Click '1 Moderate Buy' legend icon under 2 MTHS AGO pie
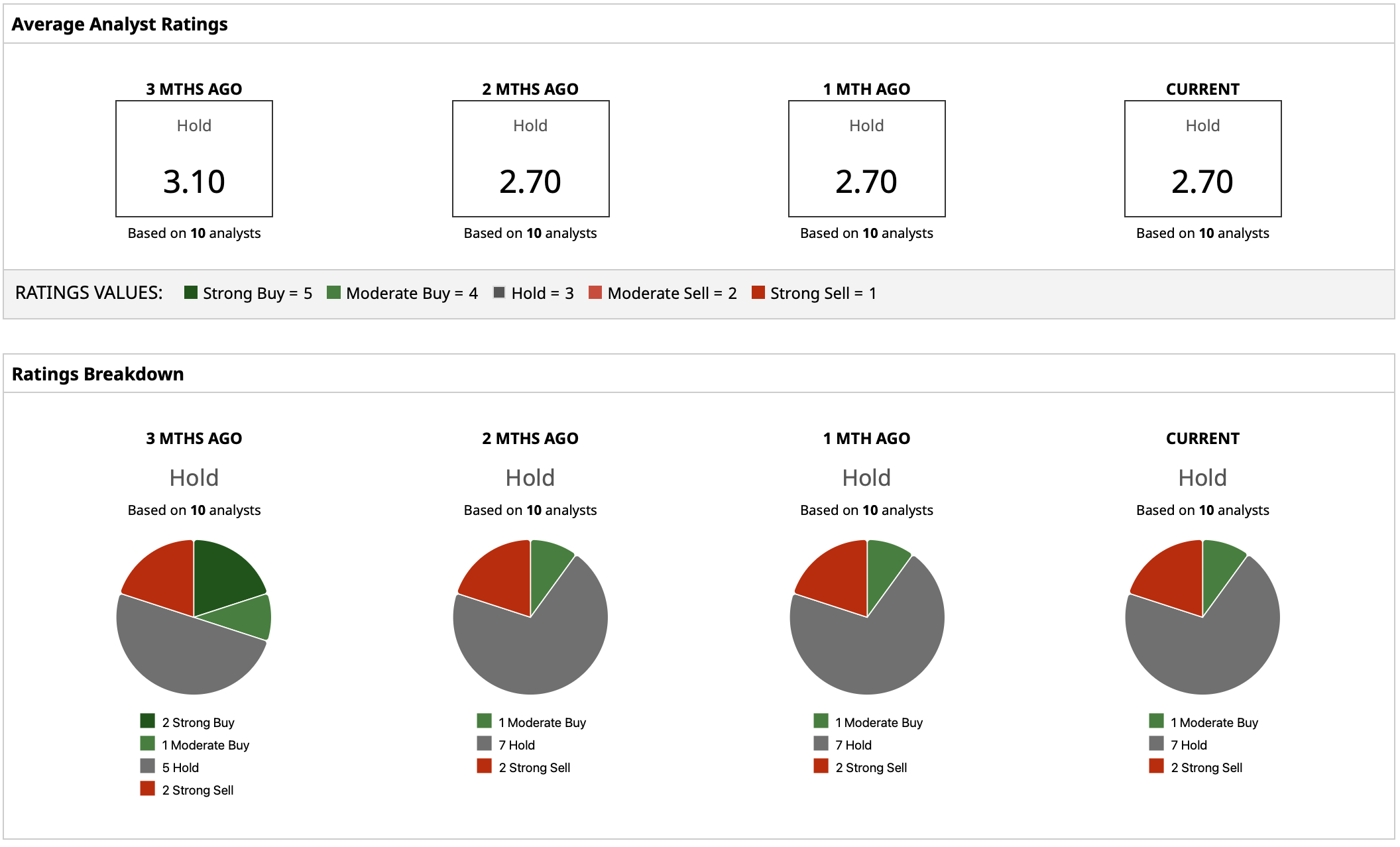This screenshot has width=1400, height=847. pyautogui.click(x=484, y=720)
